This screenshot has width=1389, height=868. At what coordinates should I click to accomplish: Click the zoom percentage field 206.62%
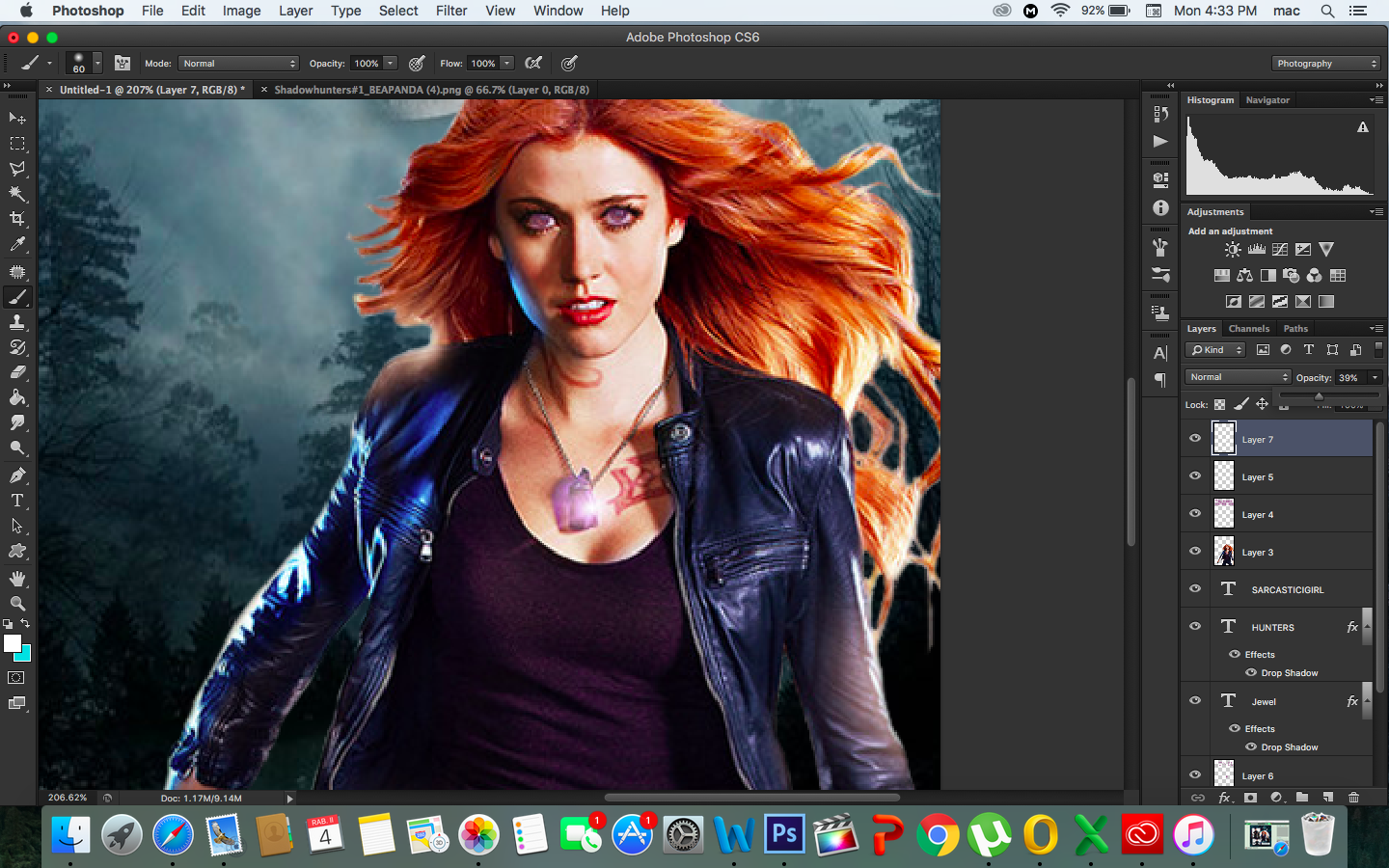68,798
